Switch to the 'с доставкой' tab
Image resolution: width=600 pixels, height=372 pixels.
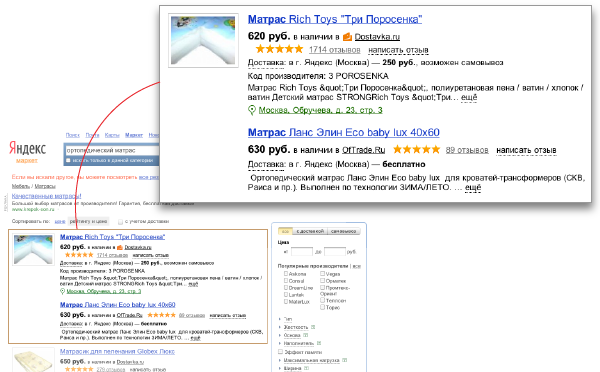click(310, 231)
